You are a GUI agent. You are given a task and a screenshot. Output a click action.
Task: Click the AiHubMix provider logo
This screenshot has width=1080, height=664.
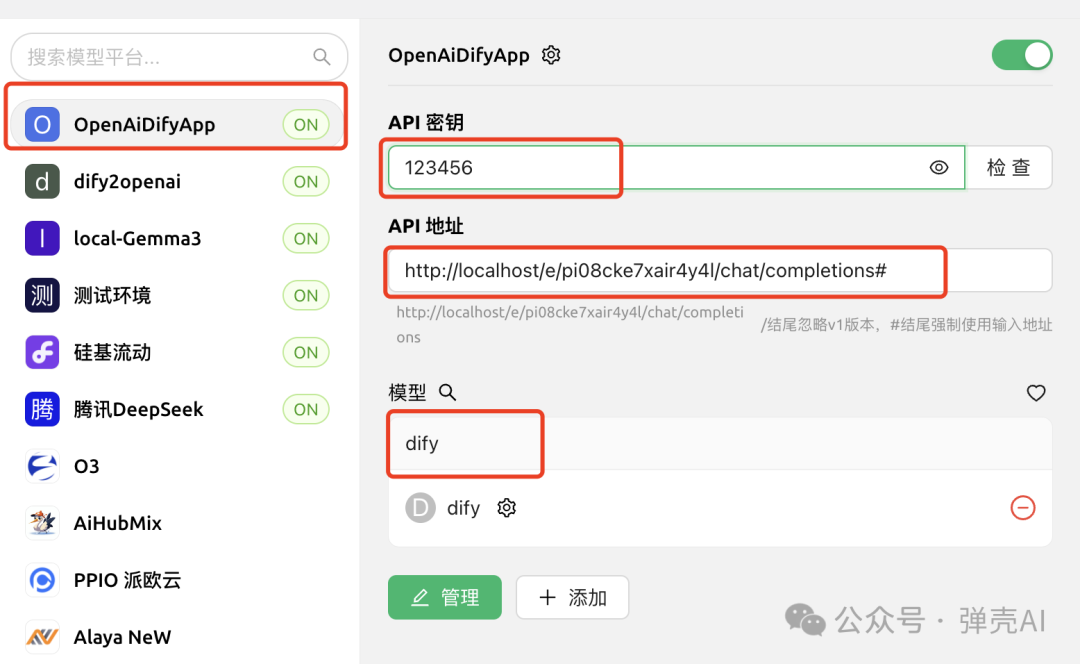[42, 523]
